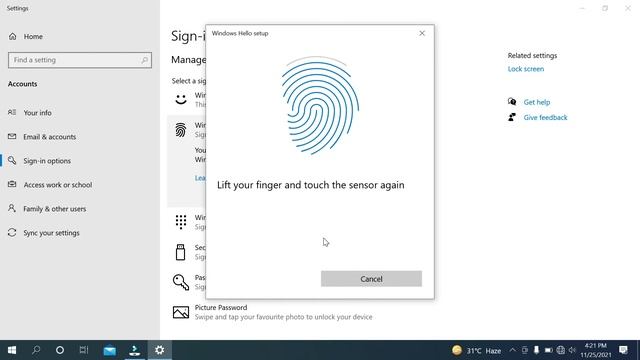Open Family & other users

54,209
